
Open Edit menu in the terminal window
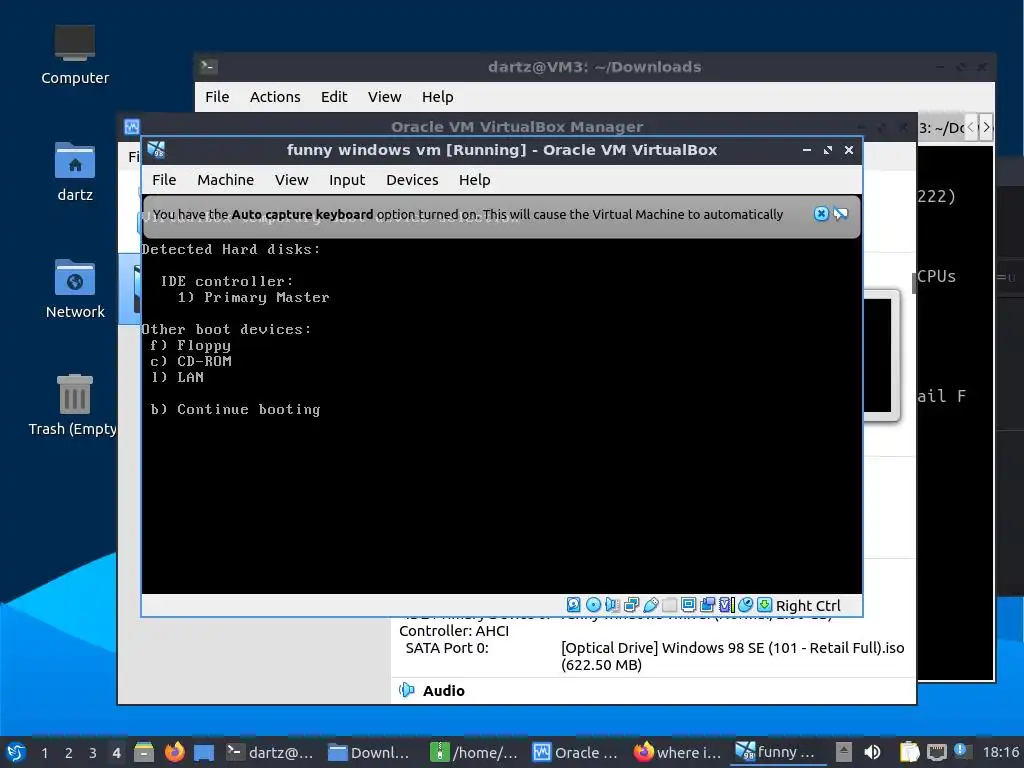(334, 97)
